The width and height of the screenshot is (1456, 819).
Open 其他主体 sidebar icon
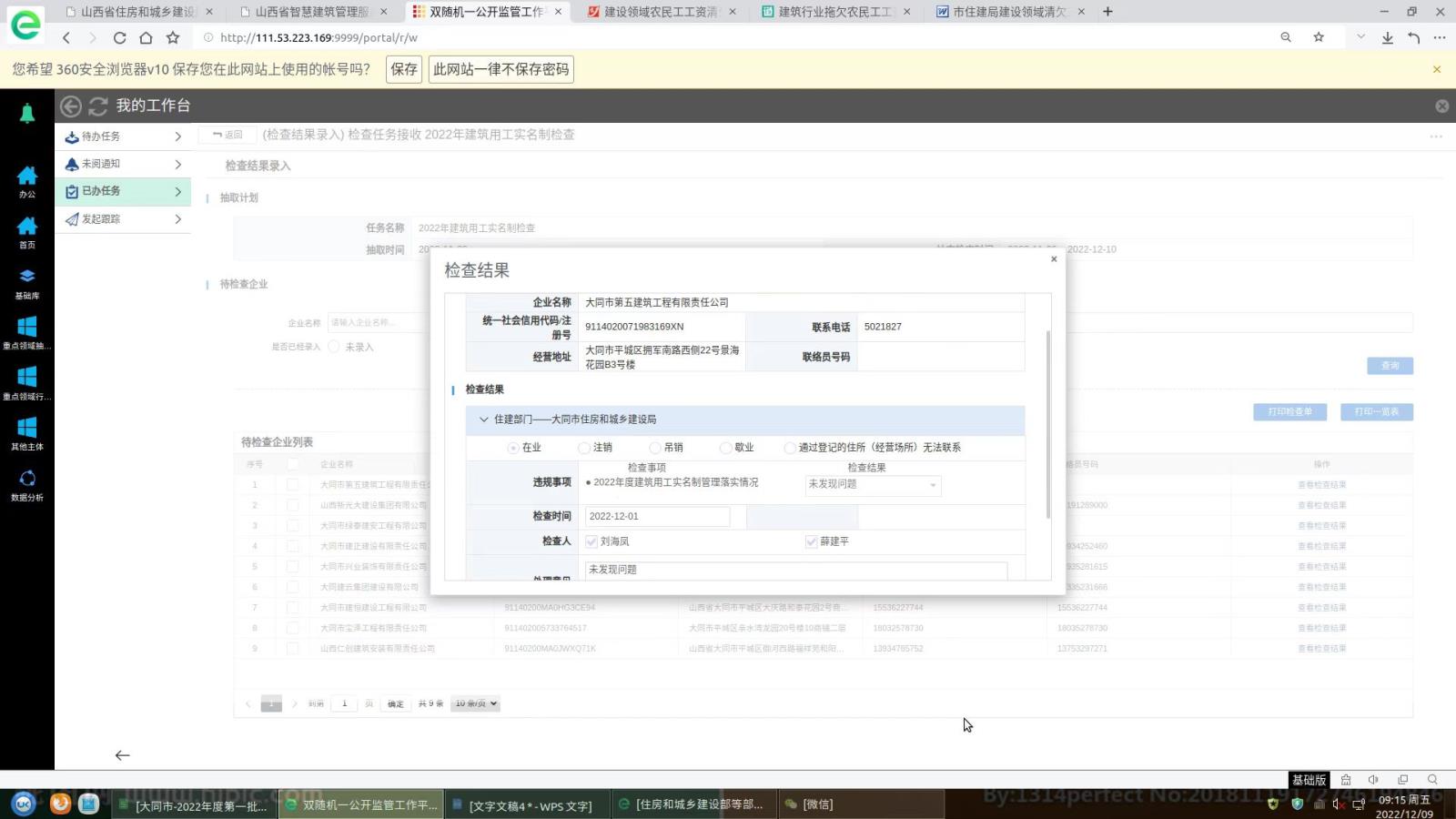coord(27,434)
